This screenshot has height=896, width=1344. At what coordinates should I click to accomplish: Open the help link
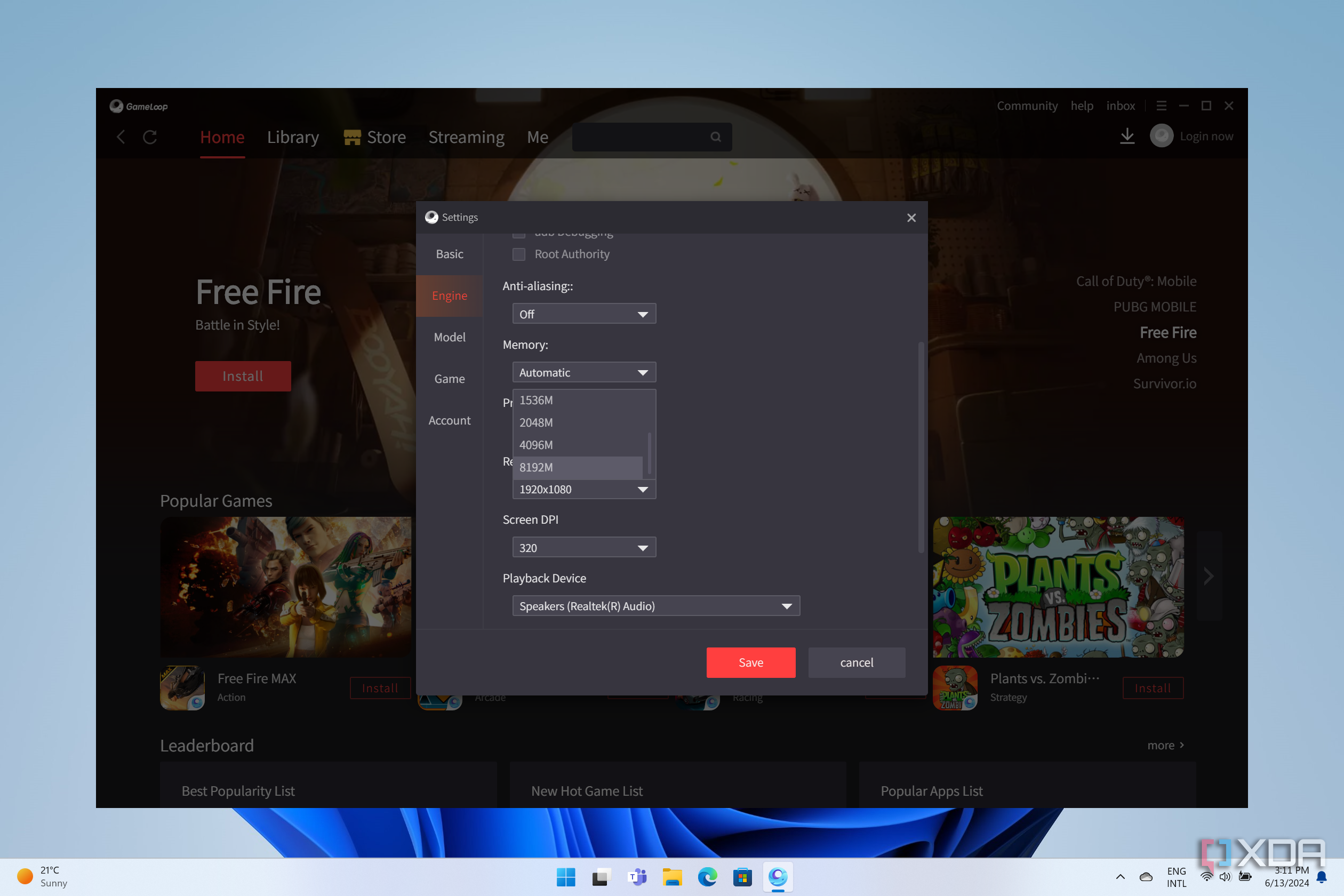[1082, 106]
